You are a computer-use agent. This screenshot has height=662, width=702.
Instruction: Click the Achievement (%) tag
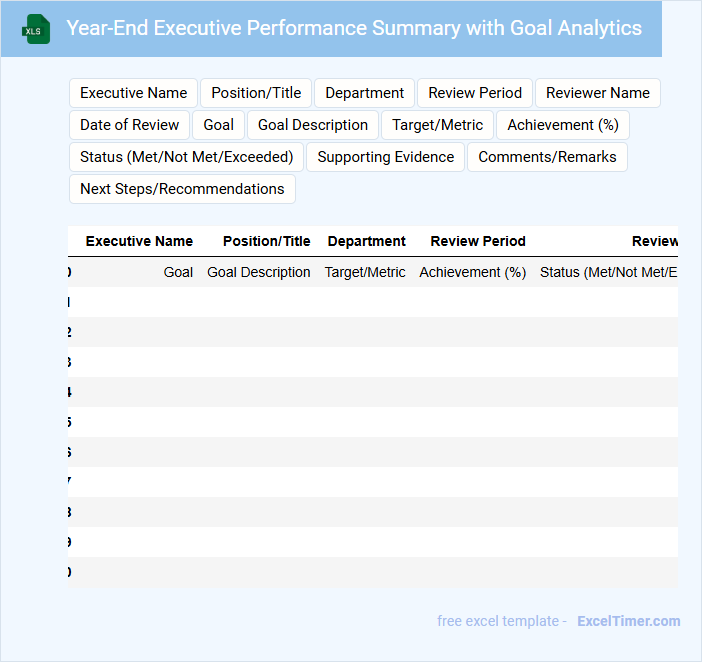pyautogui.click(x=563, y=125)
